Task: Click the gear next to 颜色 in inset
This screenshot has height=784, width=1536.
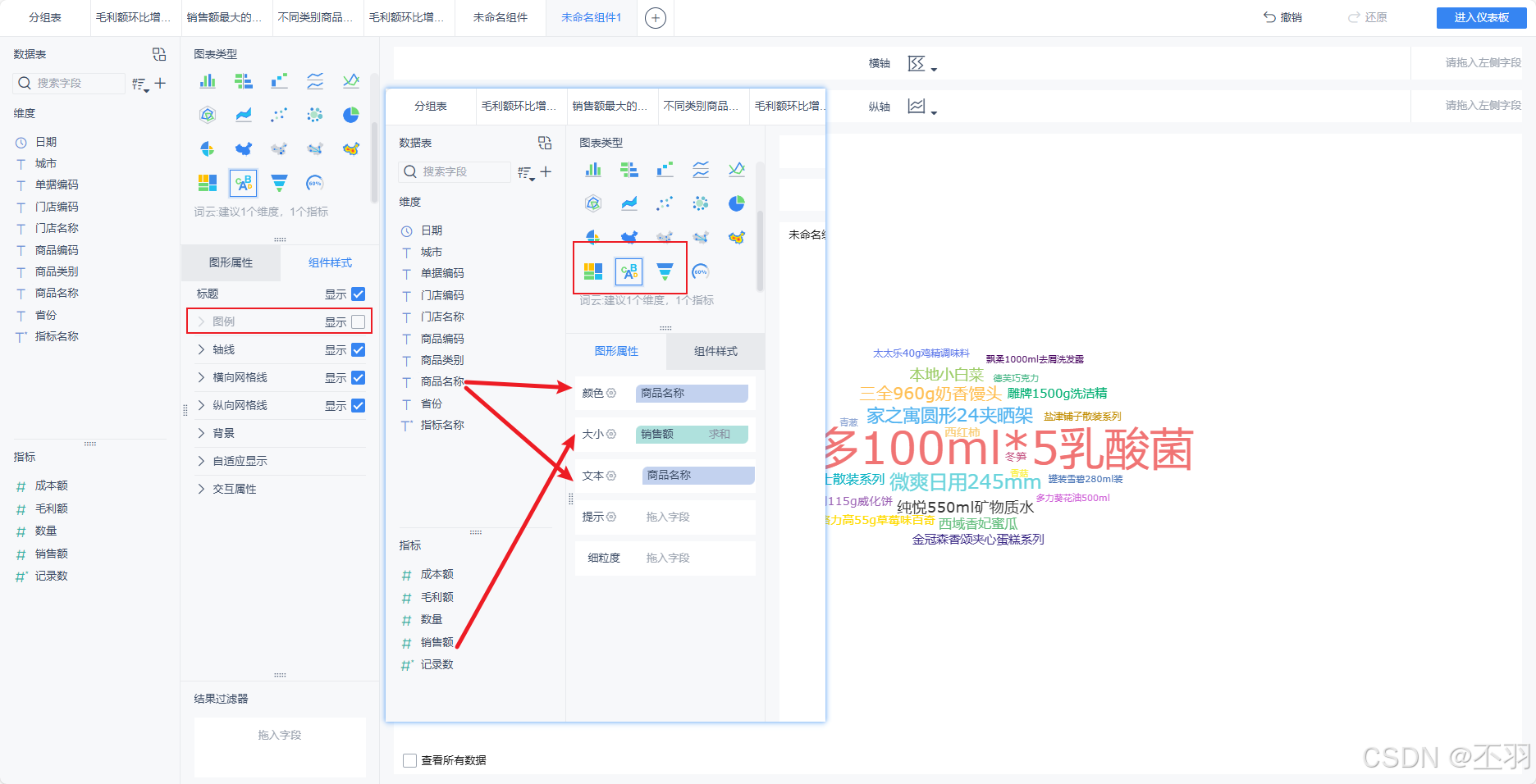Action: coord(611,393)
